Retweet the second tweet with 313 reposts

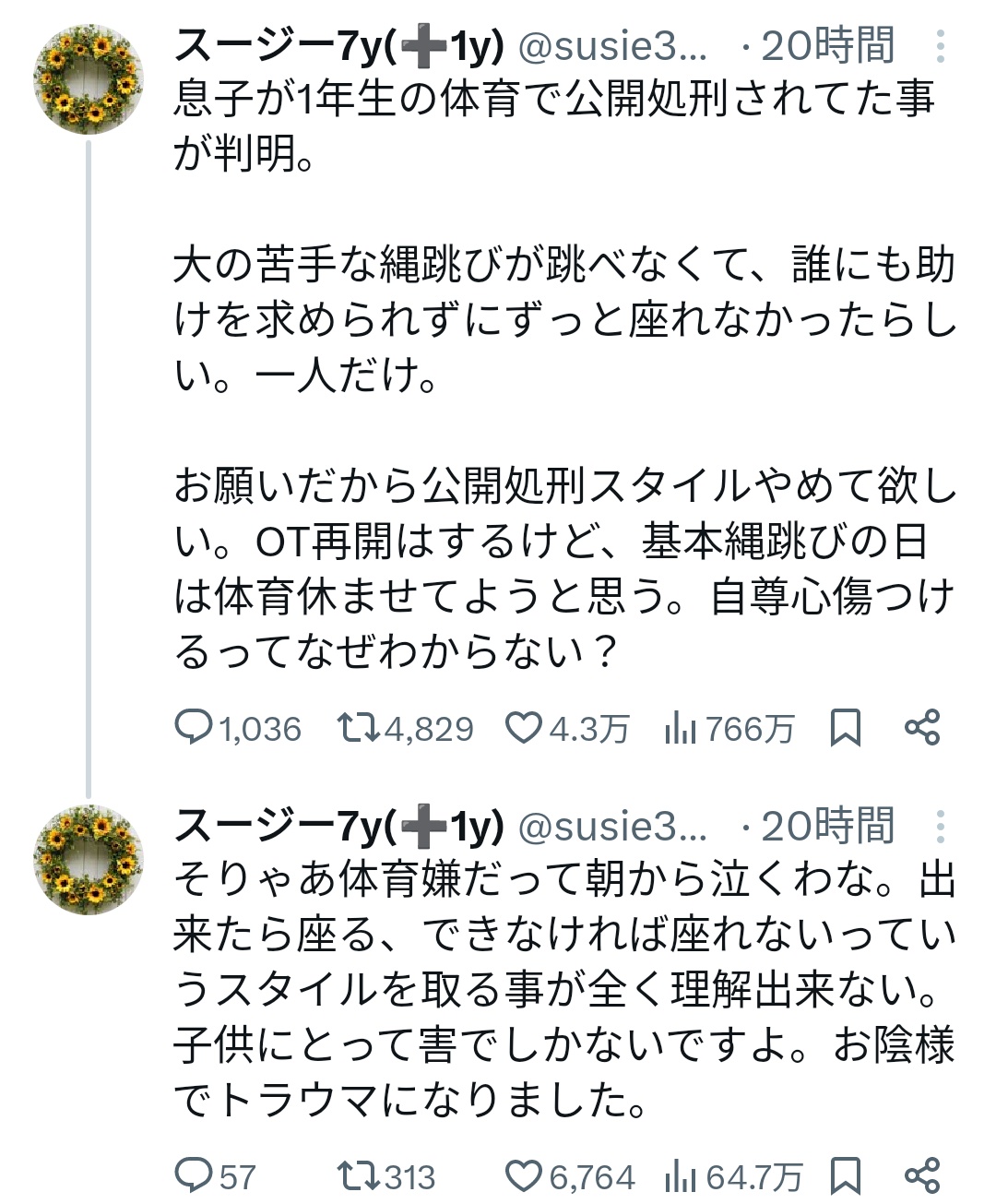tap(386, 1176)
